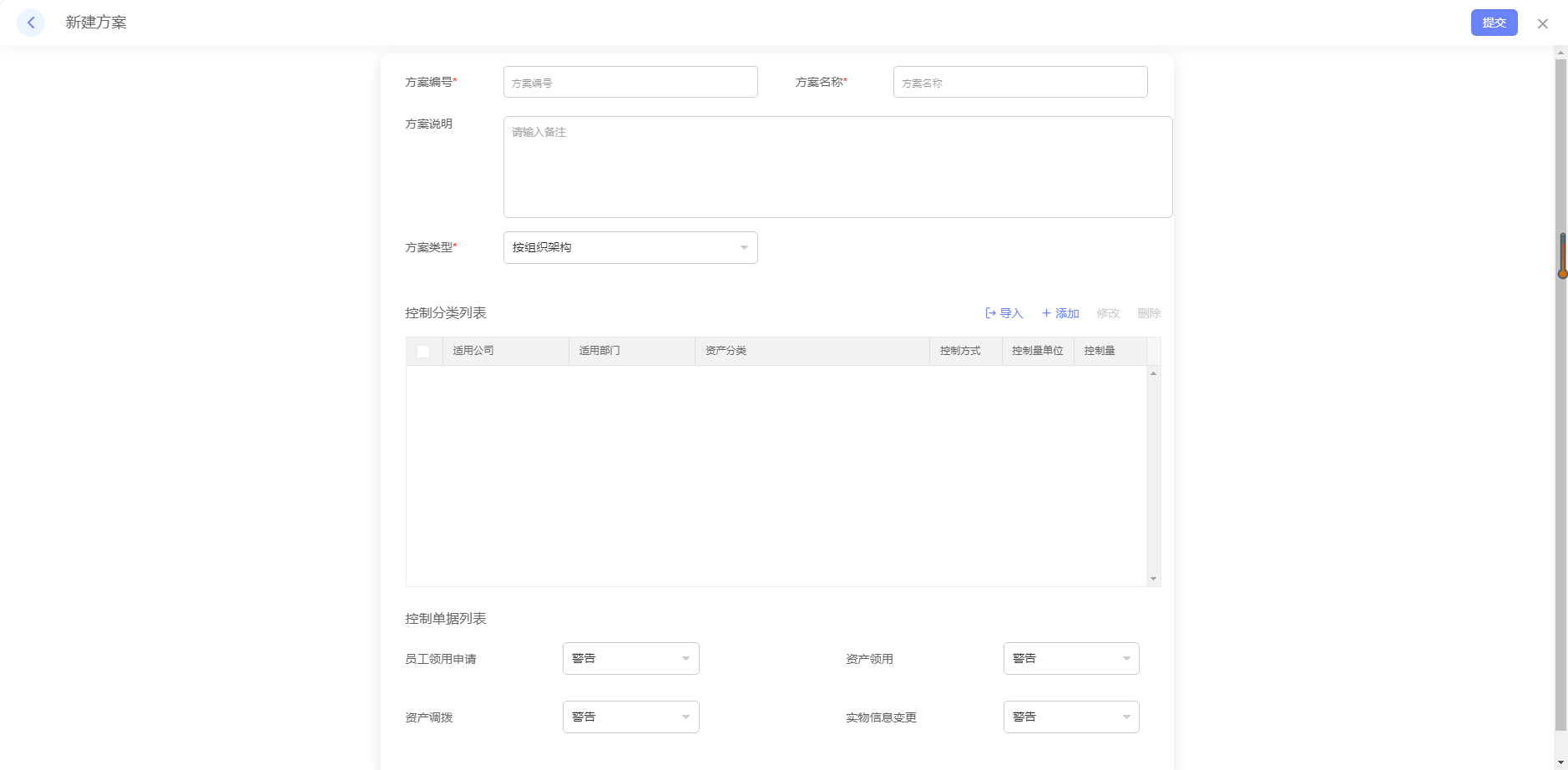Focus the 方案编号 input field
Image resolution: width=1568 pixels, height=770 pixels.
[630, 83]
